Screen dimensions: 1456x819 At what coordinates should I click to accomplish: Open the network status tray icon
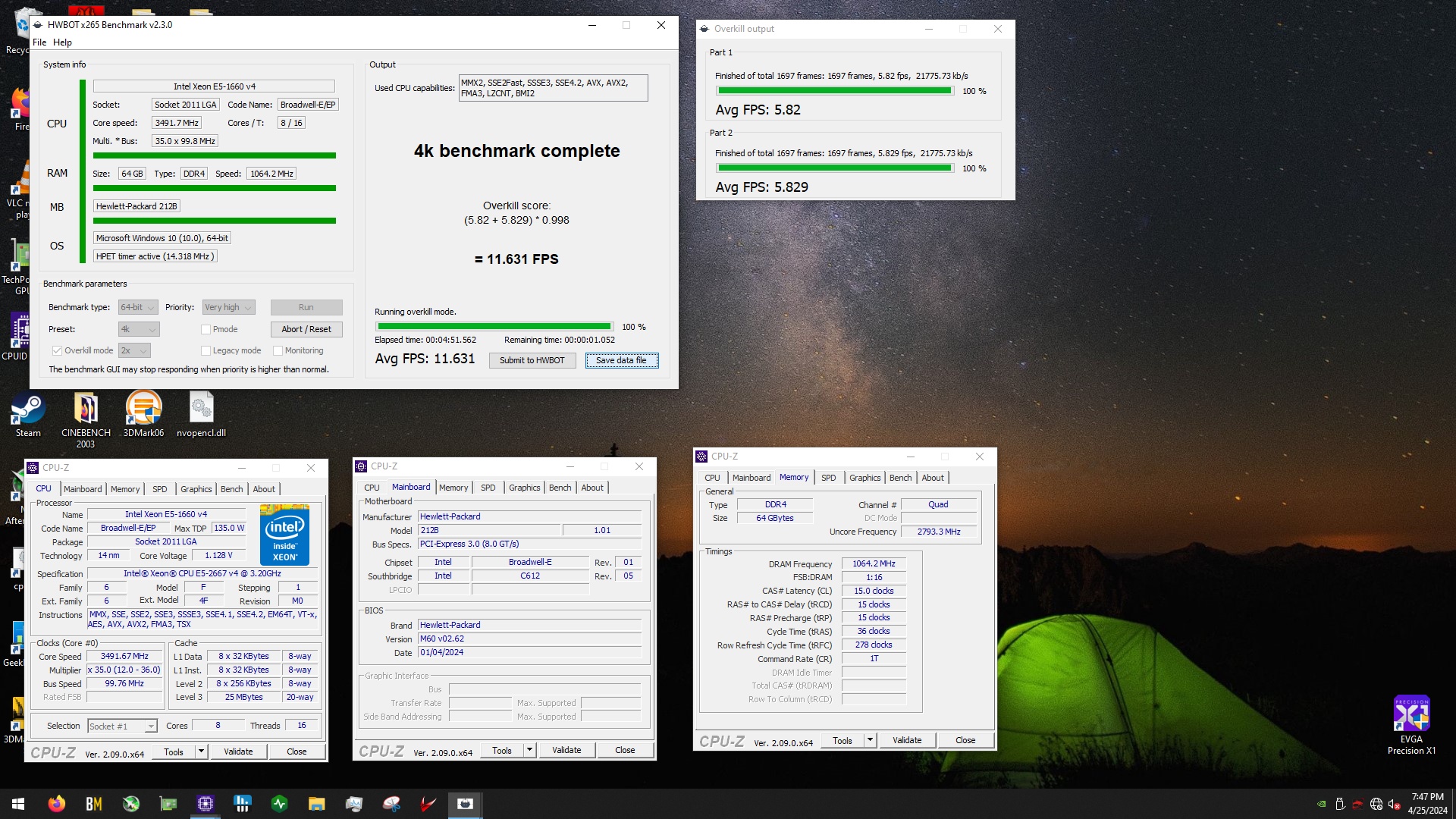click(1376, 805)
